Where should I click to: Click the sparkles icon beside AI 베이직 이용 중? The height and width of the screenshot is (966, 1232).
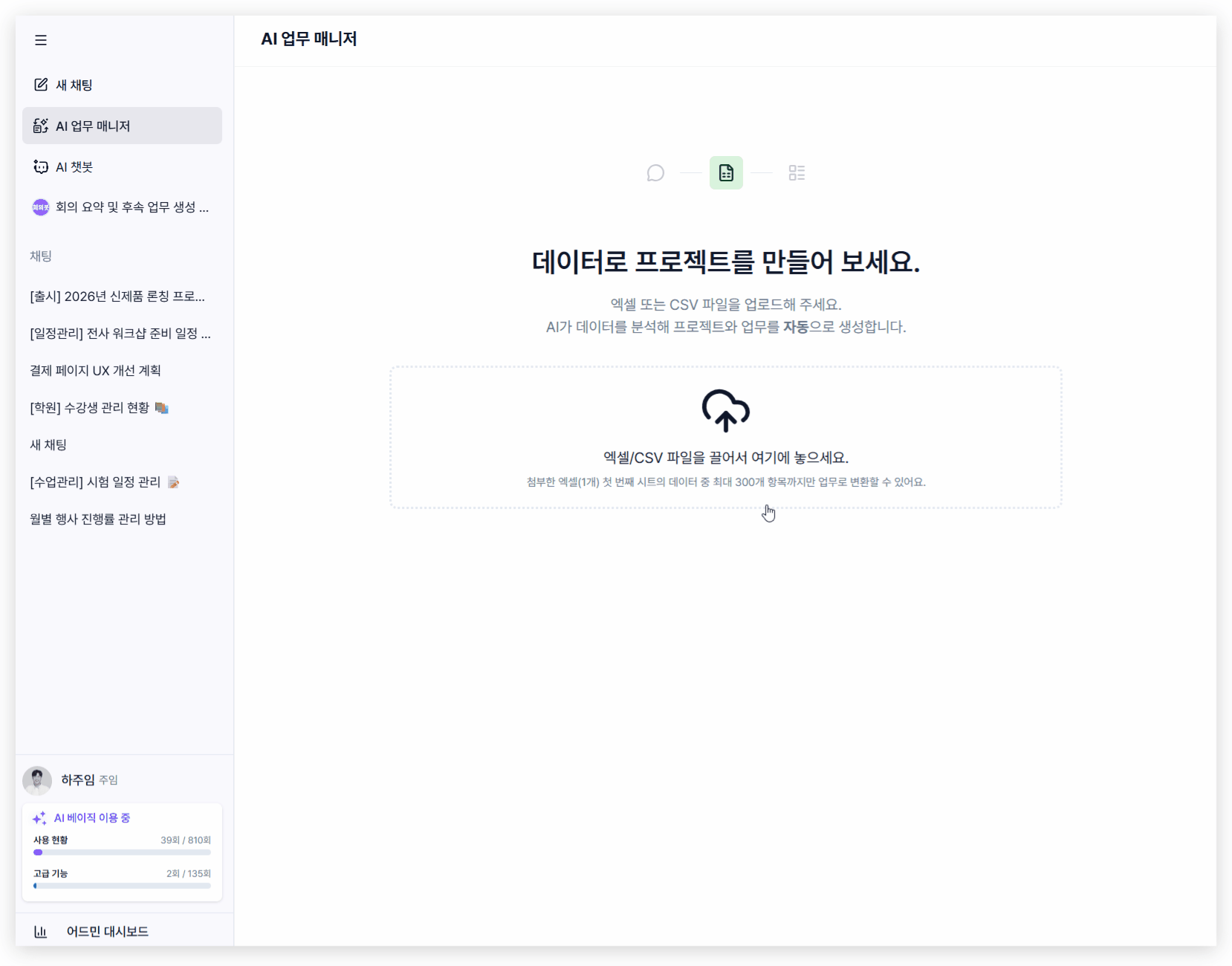[x=39, y=817]
